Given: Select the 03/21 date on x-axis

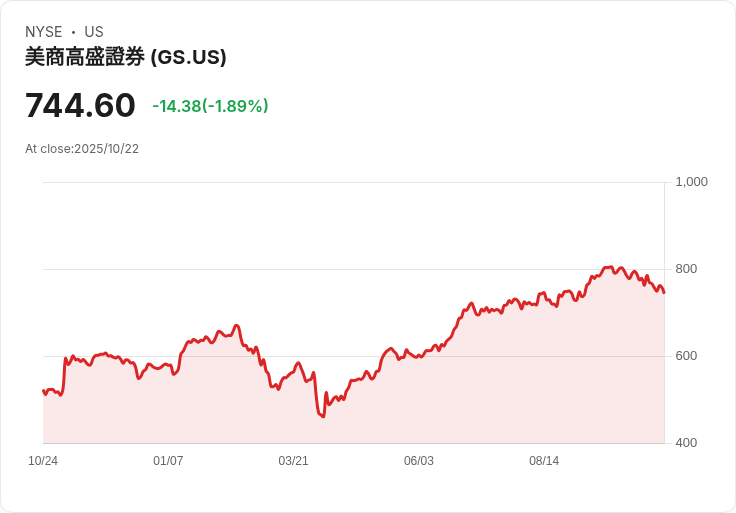Looking at the screenshot, I should 293,461.
